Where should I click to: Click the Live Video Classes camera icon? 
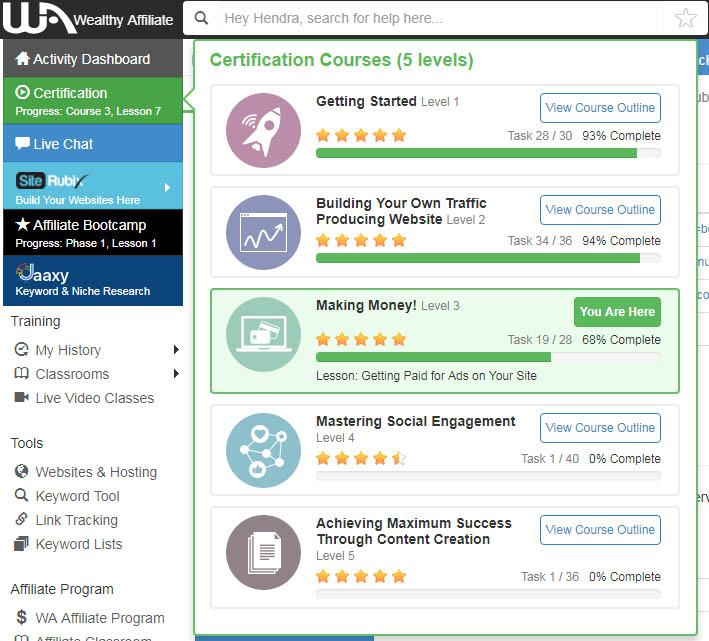[21, 397]
